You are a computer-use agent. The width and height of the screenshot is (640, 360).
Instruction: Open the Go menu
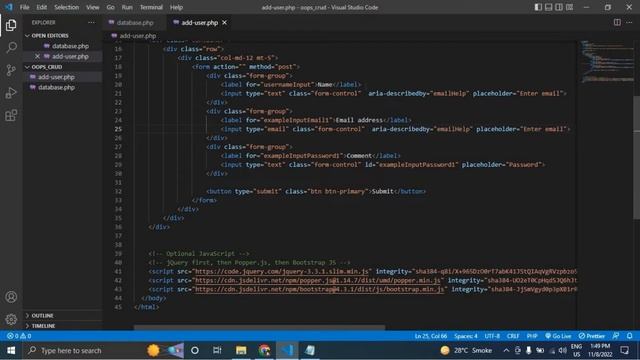(110, 7)
